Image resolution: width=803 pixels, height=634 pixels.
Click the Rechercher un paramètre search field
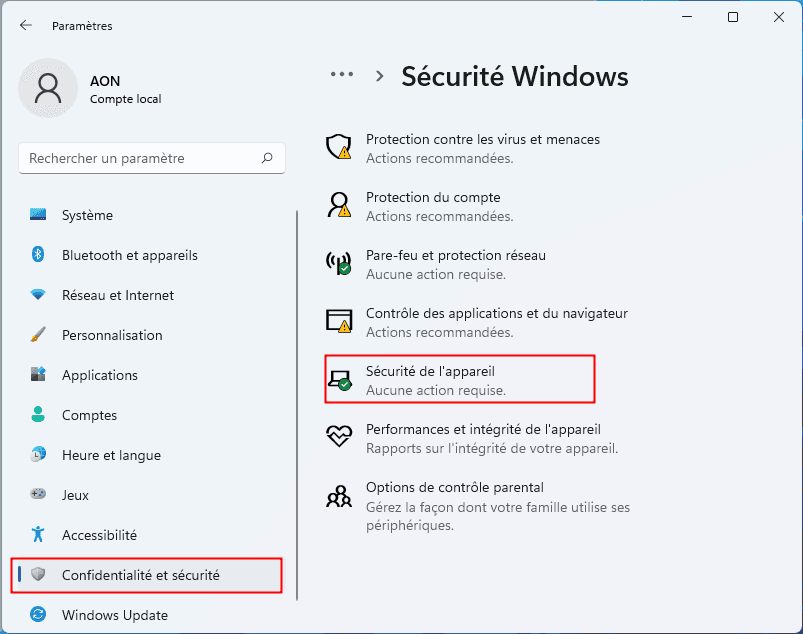point(140,158)
